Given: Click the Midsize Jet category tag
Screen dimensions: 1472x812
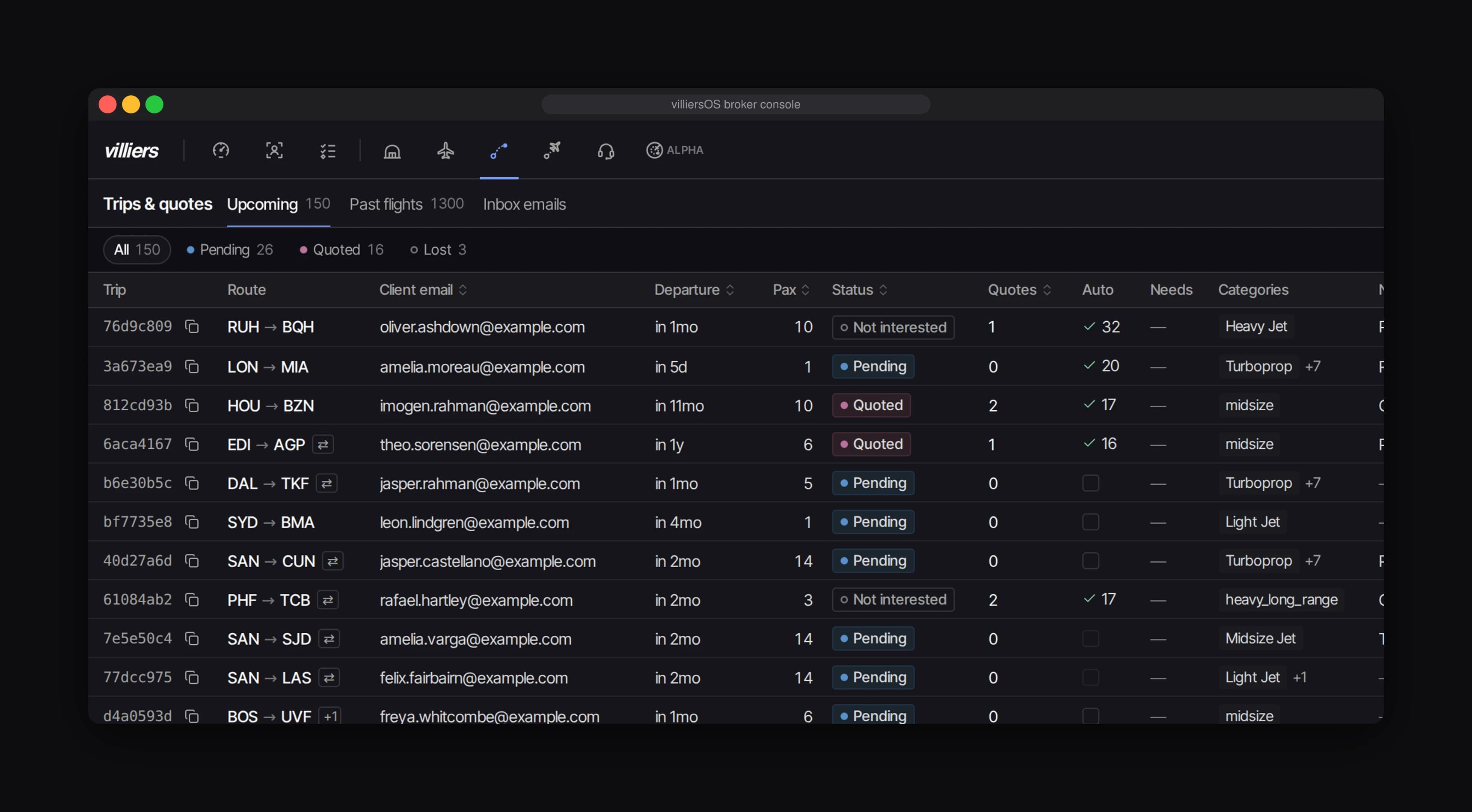Looking at the screenshot, I should click(x=1260, y=638).
